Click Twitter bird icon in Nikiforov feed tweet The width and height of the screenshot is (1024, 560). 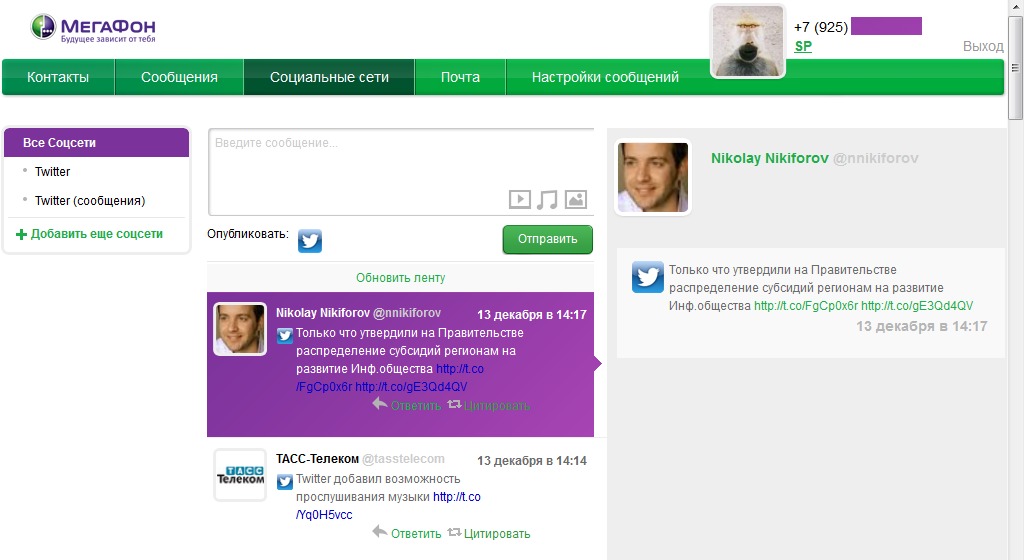pyautogui.click(x=285, y=336)
